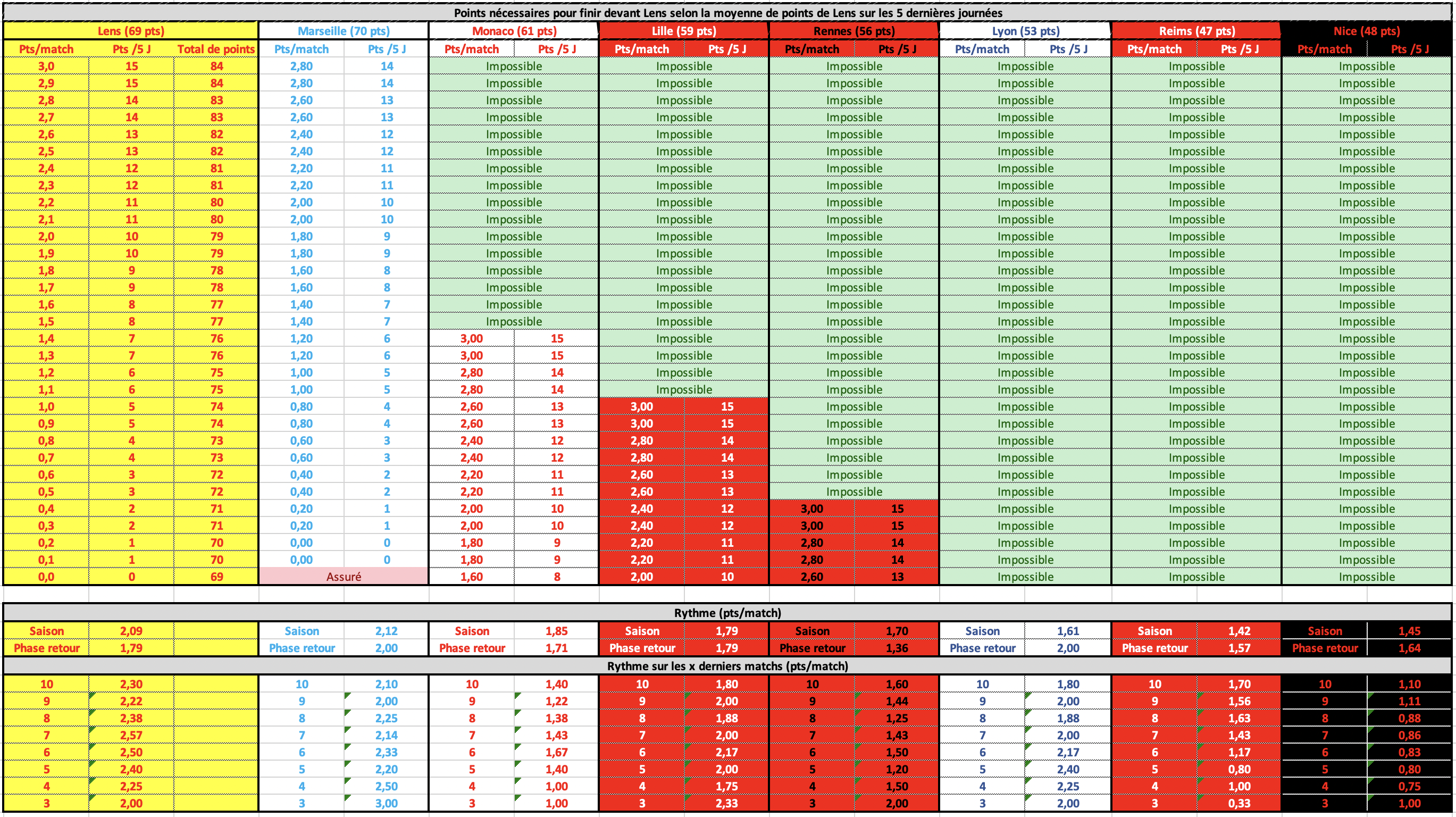The width and height of the screenshot is (1456, 817).
Task: Click Nice "Impossible" cell in Lens 3,0 row
Action: point(1367,66)
